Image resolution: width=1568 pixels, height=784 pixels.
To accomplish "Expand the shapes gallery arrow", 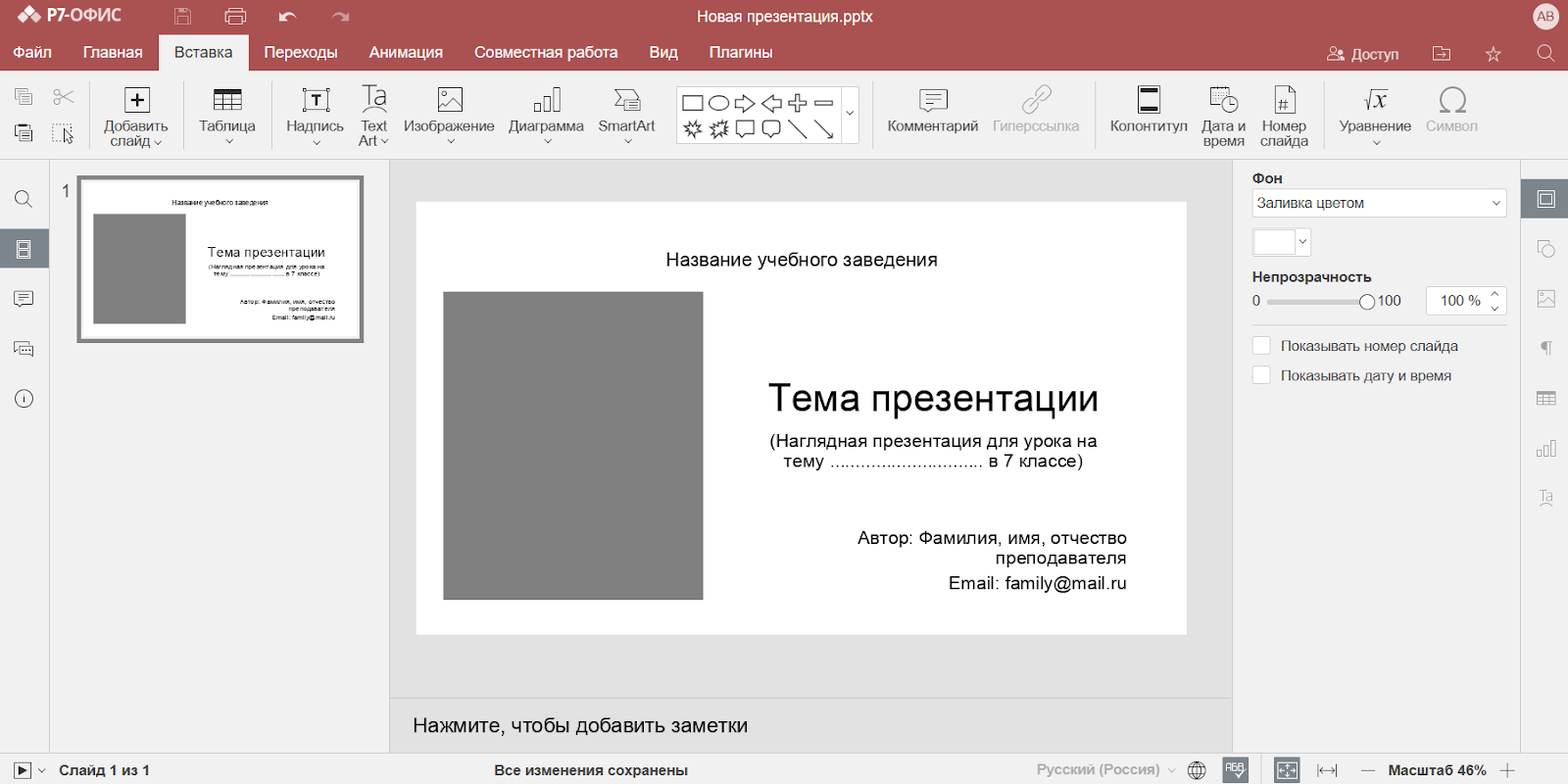I will (x=850, y=114).
